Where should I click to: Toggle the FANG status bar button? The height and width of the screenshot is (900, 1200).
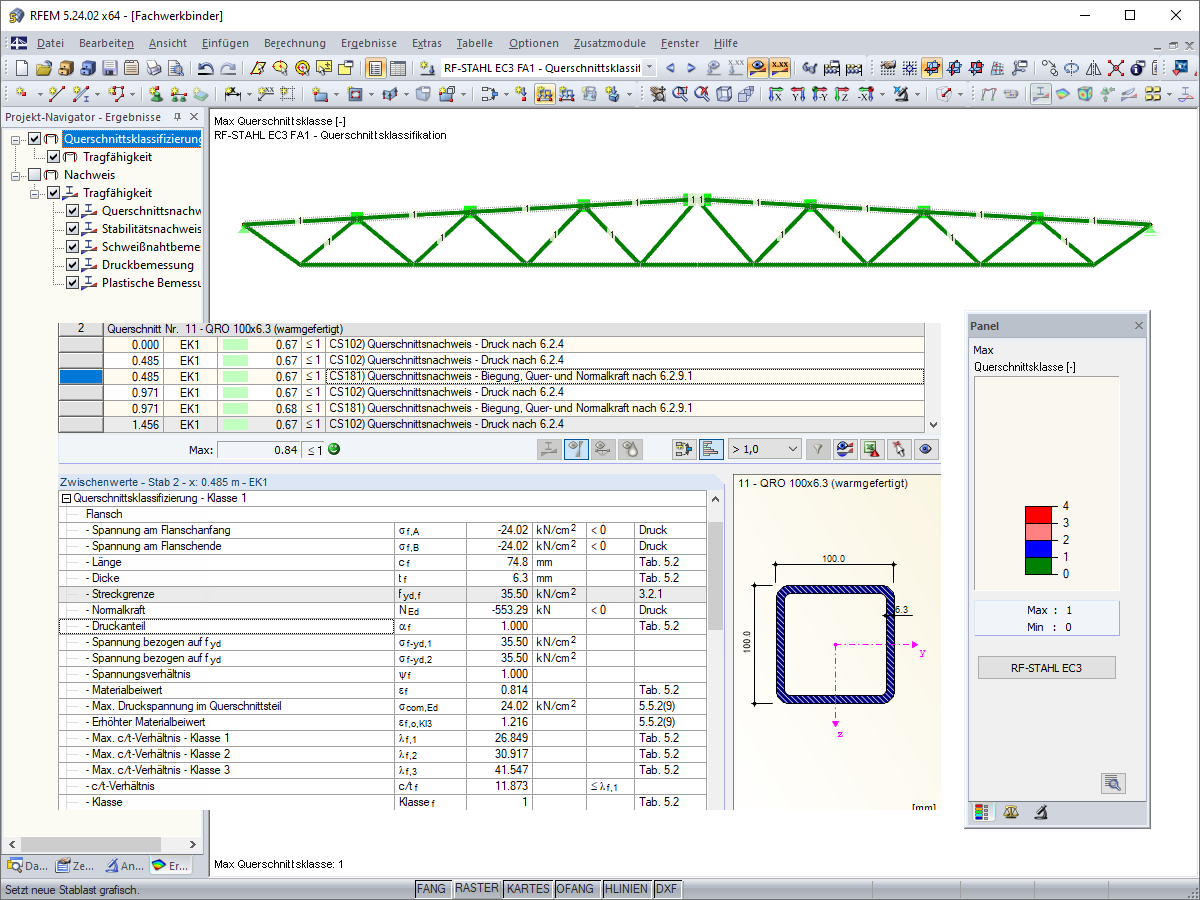[x=431, y=889]
